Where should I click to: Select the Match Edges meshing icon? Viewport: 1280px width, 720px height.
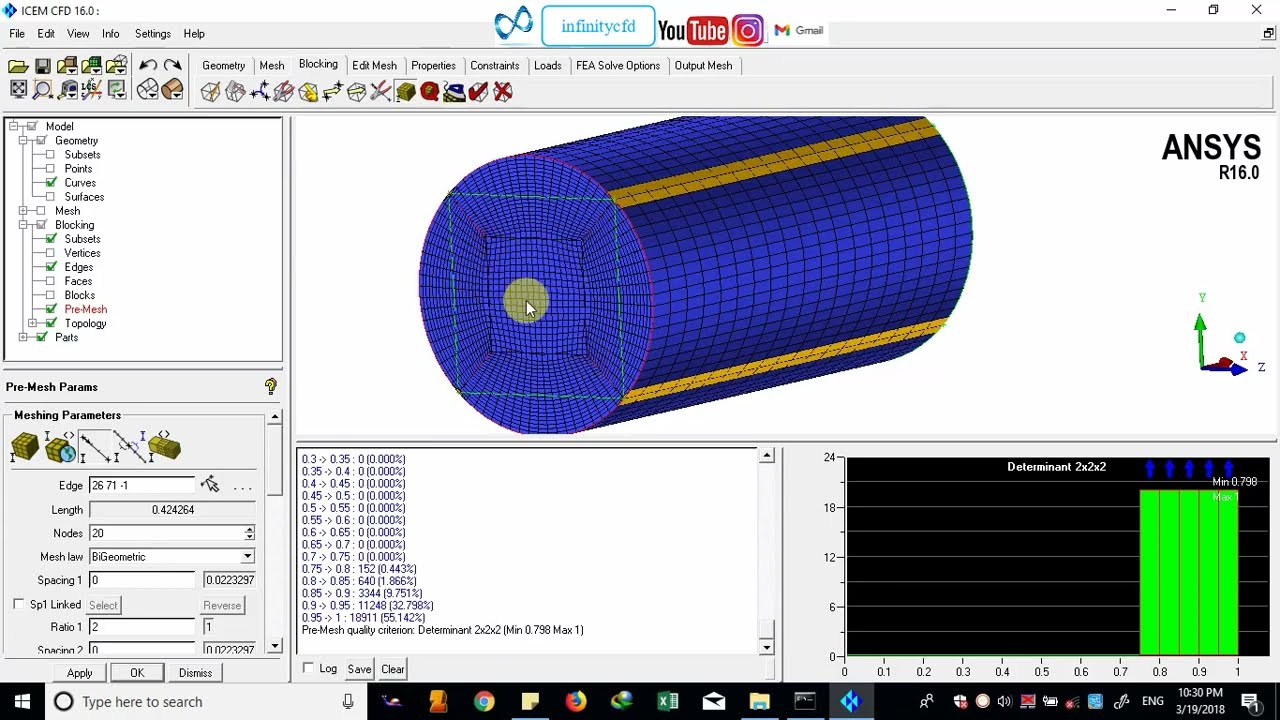click(x=129, y=446)
